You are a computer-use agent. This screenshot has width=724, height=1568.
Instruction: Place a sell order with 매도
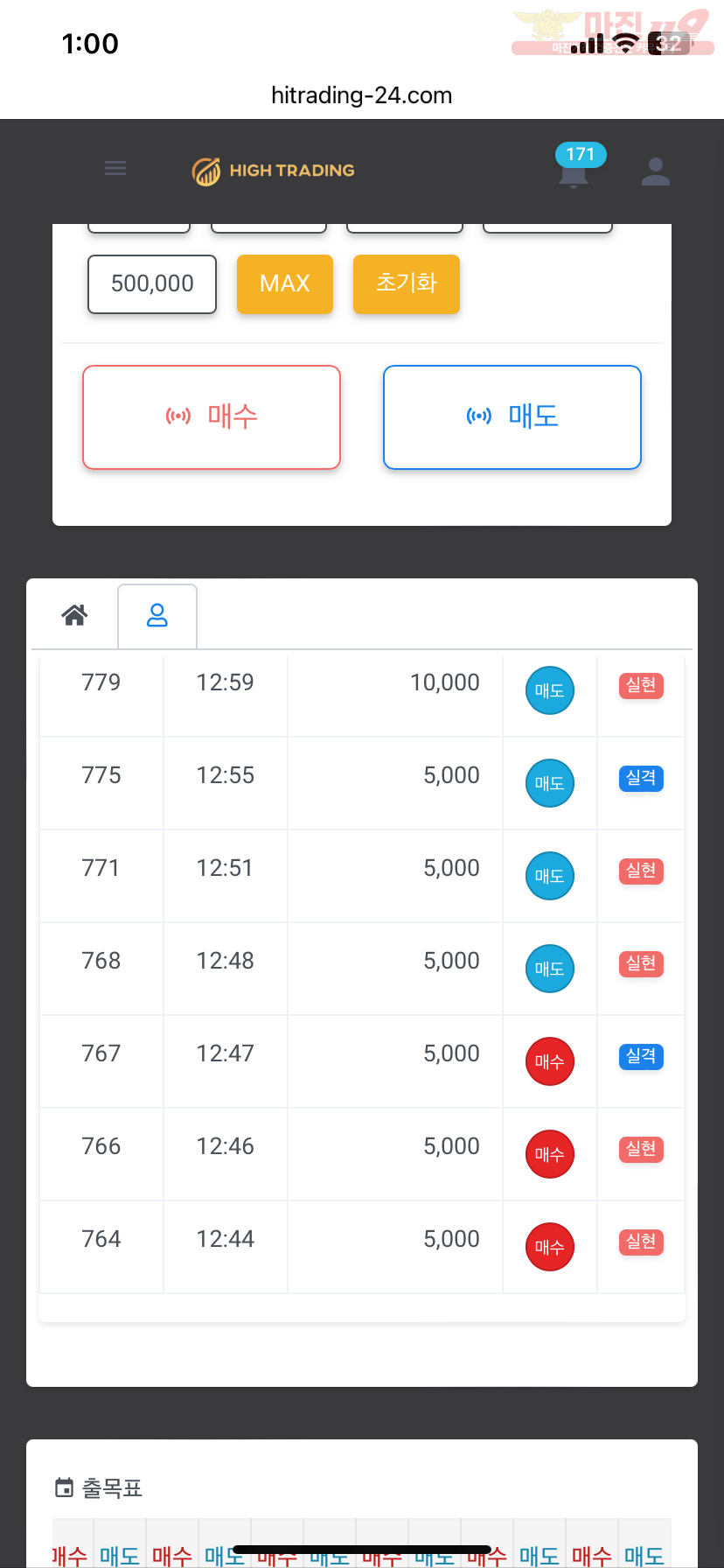(512, 417)
